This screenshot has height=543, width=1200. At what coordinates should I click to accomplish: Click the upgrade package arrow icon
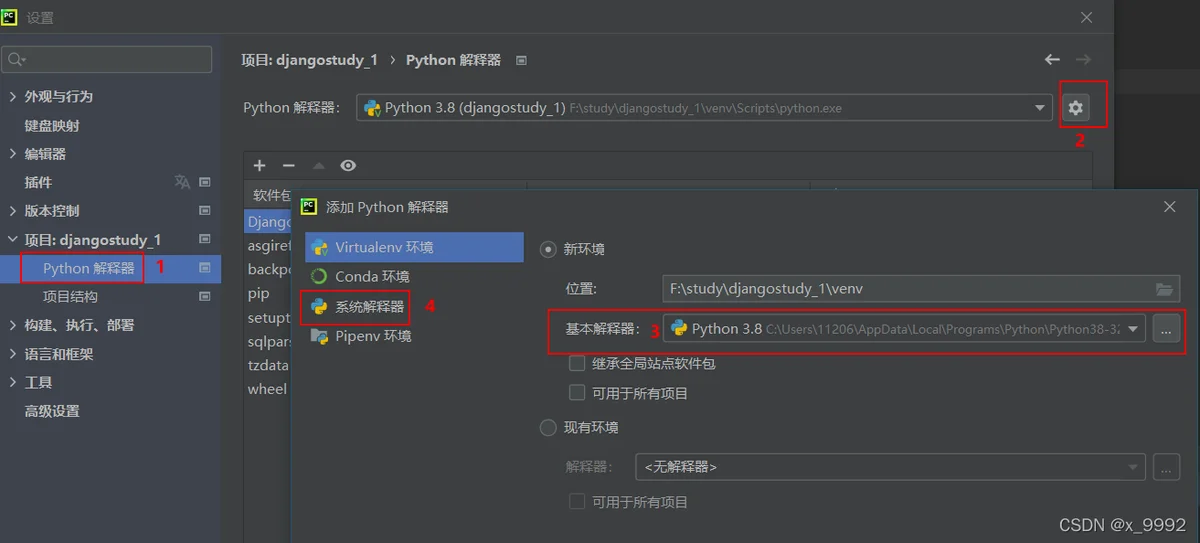tap(319, 166)
